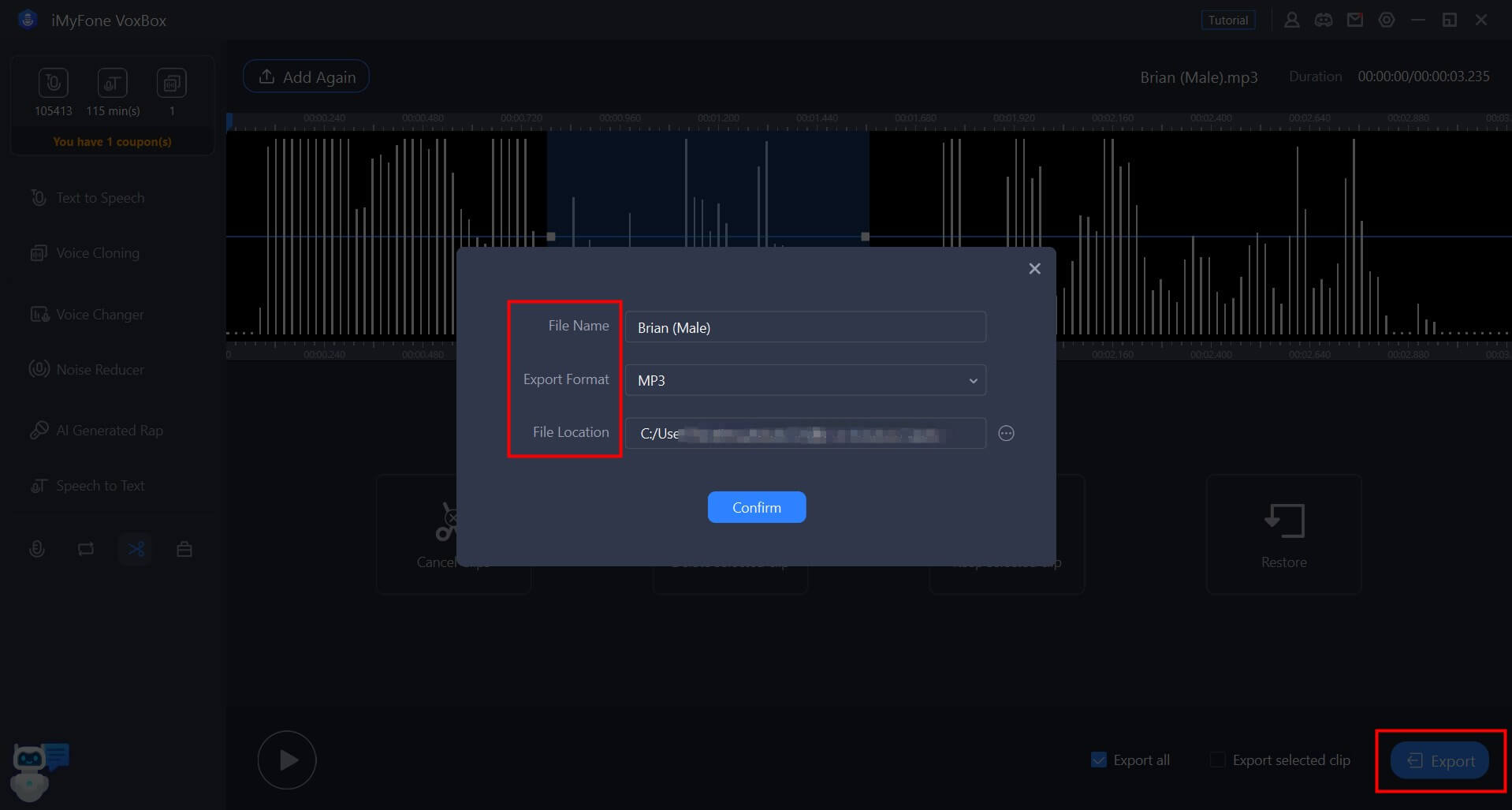Open the mail messages icon
This screenshot has height=810, width=1512.
pos(1354,20)
